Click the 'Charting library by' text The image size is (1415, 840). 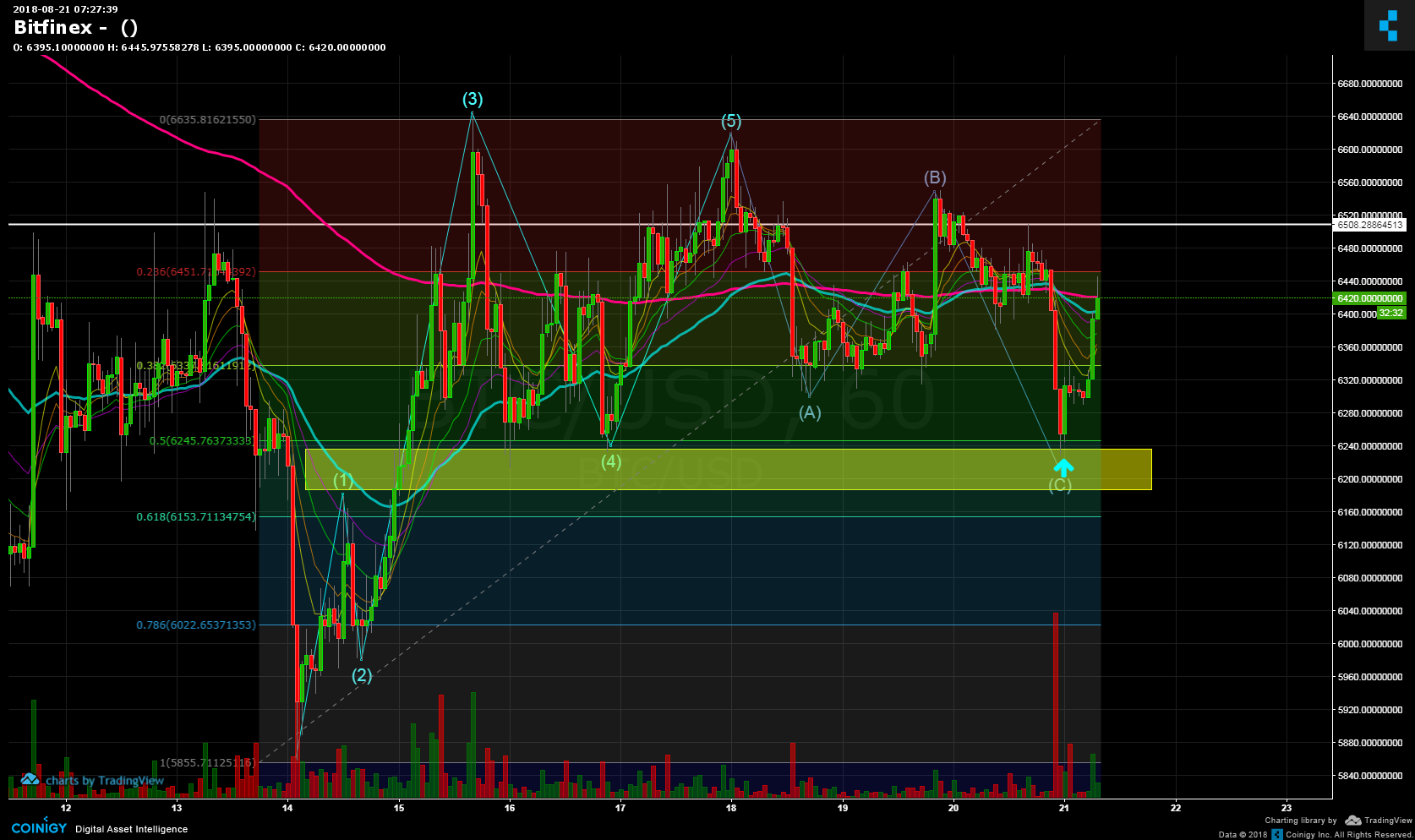point(1301,821)
